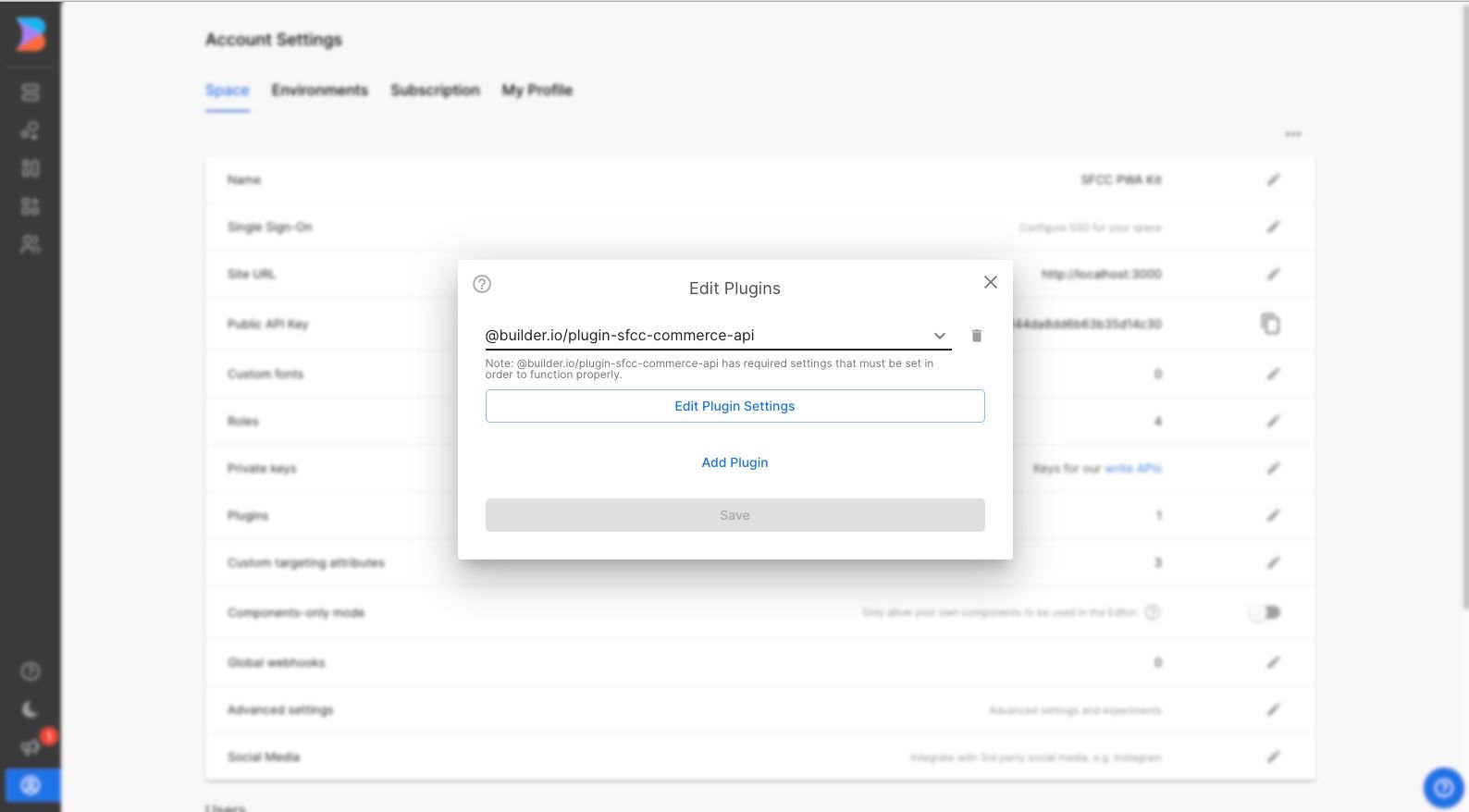Image resolution: width=1469 pixels, height=812 pixels.
Task: Open the Content icon in the sidebar
Action: tap(31, 92)
